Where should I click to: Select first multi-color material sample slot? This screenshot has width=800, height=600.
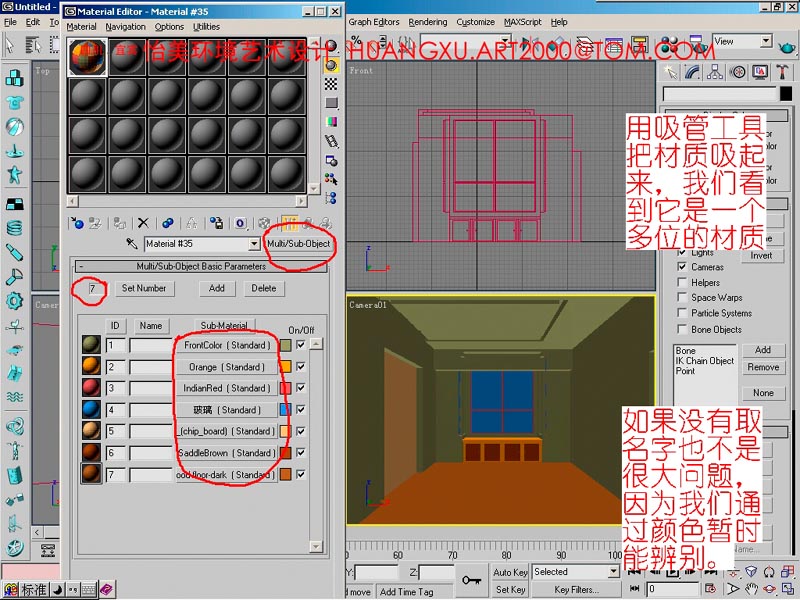[87, 57]
